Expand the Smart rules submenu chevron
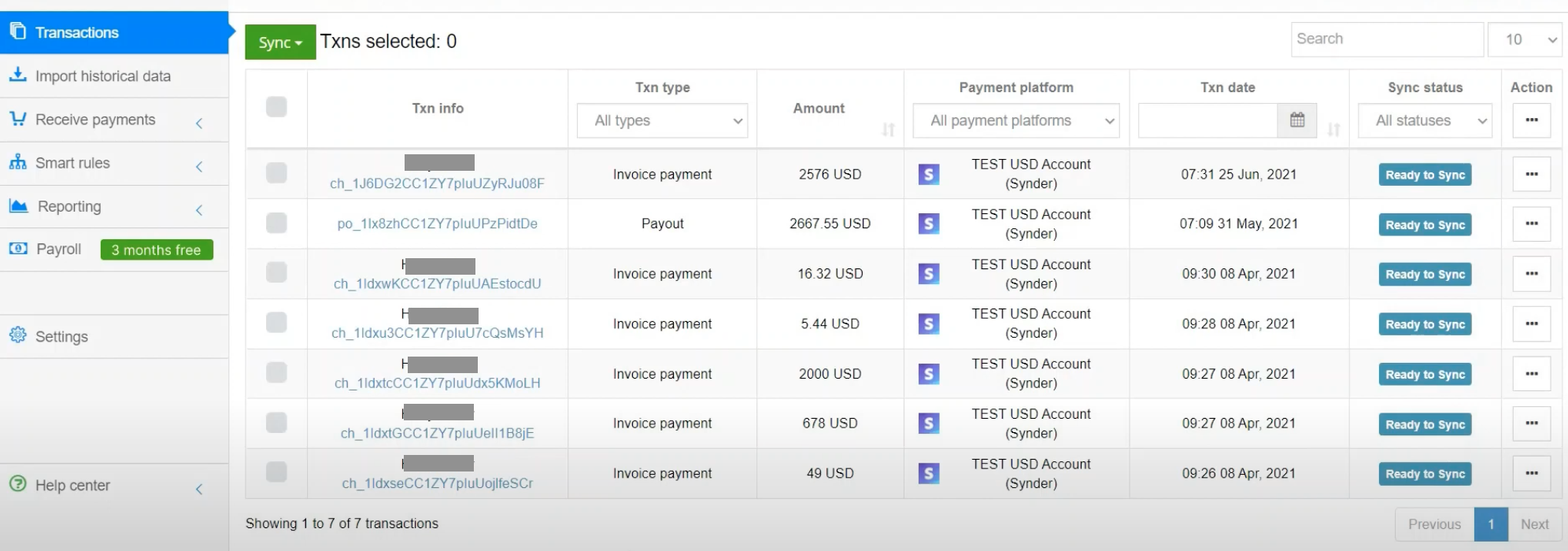This screenshot has width=1568, height=551. point(199,166)
